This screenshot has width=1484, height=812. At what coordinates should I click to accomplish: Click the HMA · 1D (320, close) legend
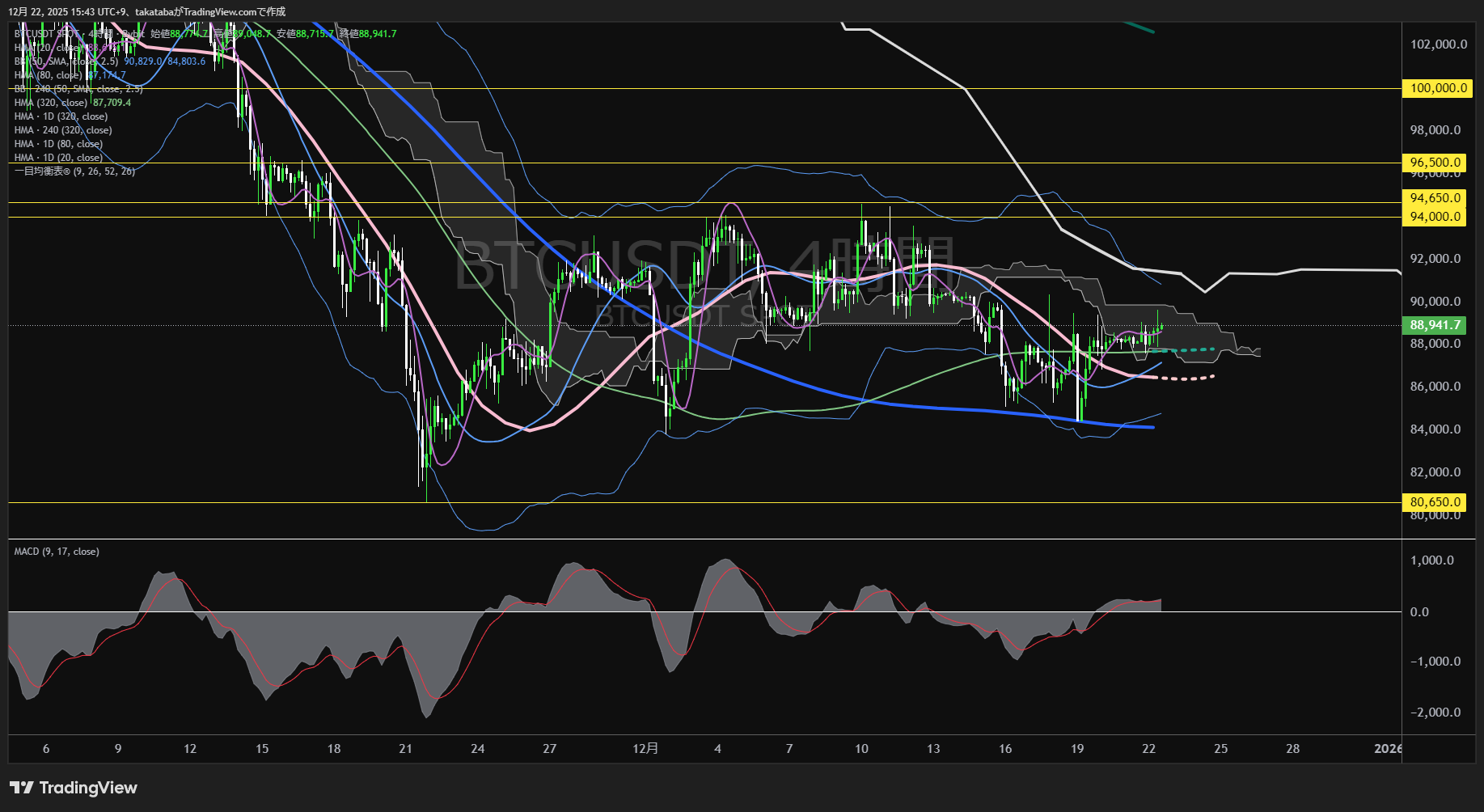(61, 116)
